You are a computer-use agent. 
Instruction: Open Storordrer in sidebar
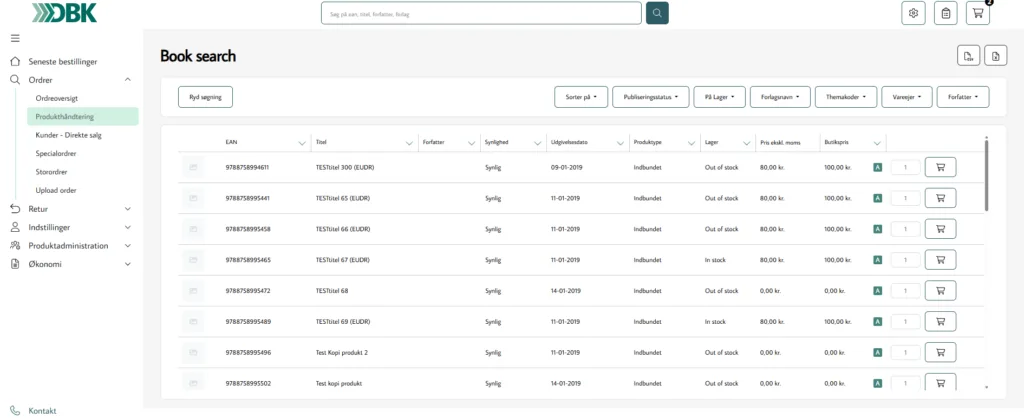click(x=52, y=172)
